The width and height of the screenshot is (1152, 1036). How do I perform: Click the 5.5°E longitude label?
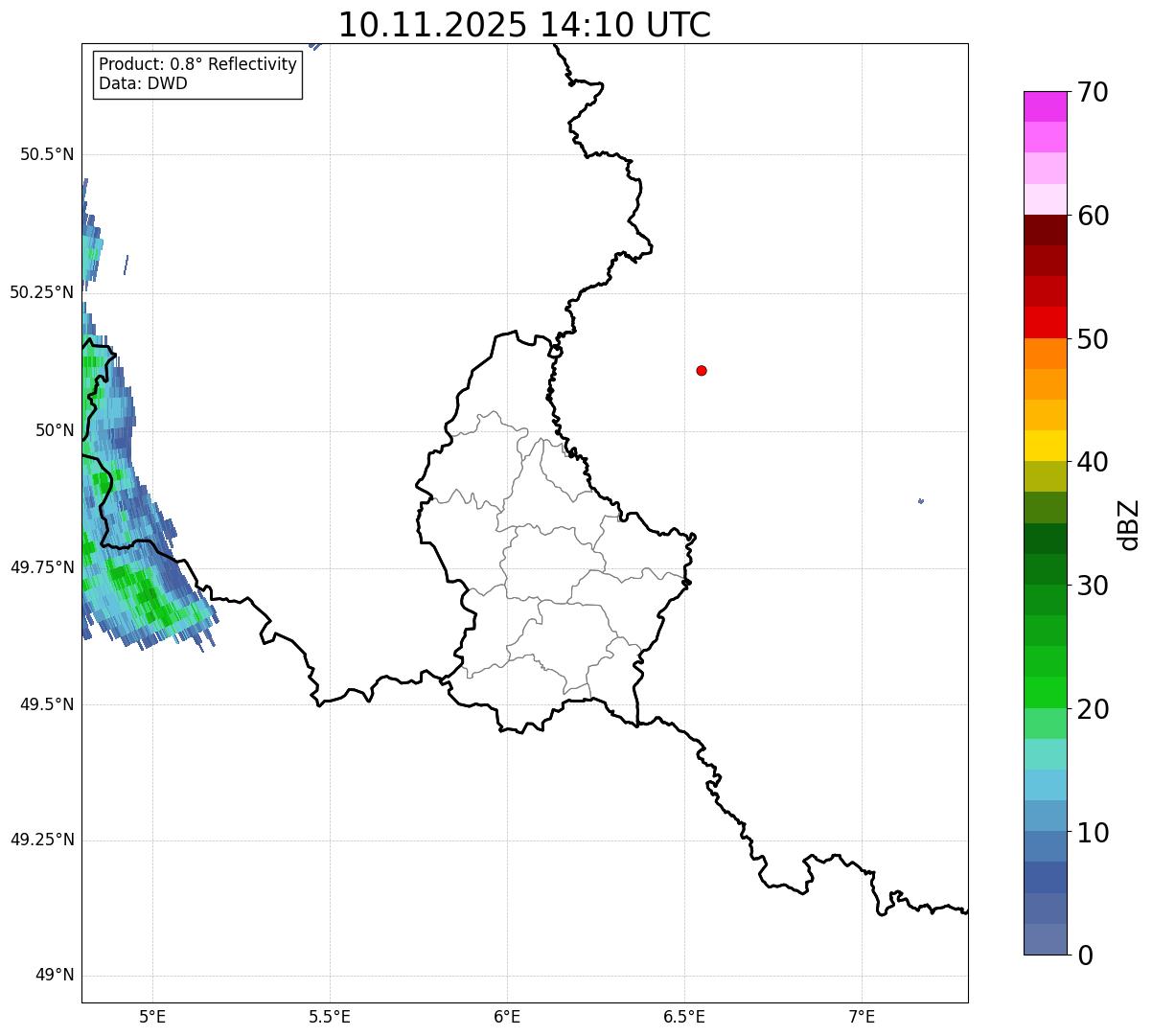(x=330, y=1016)
